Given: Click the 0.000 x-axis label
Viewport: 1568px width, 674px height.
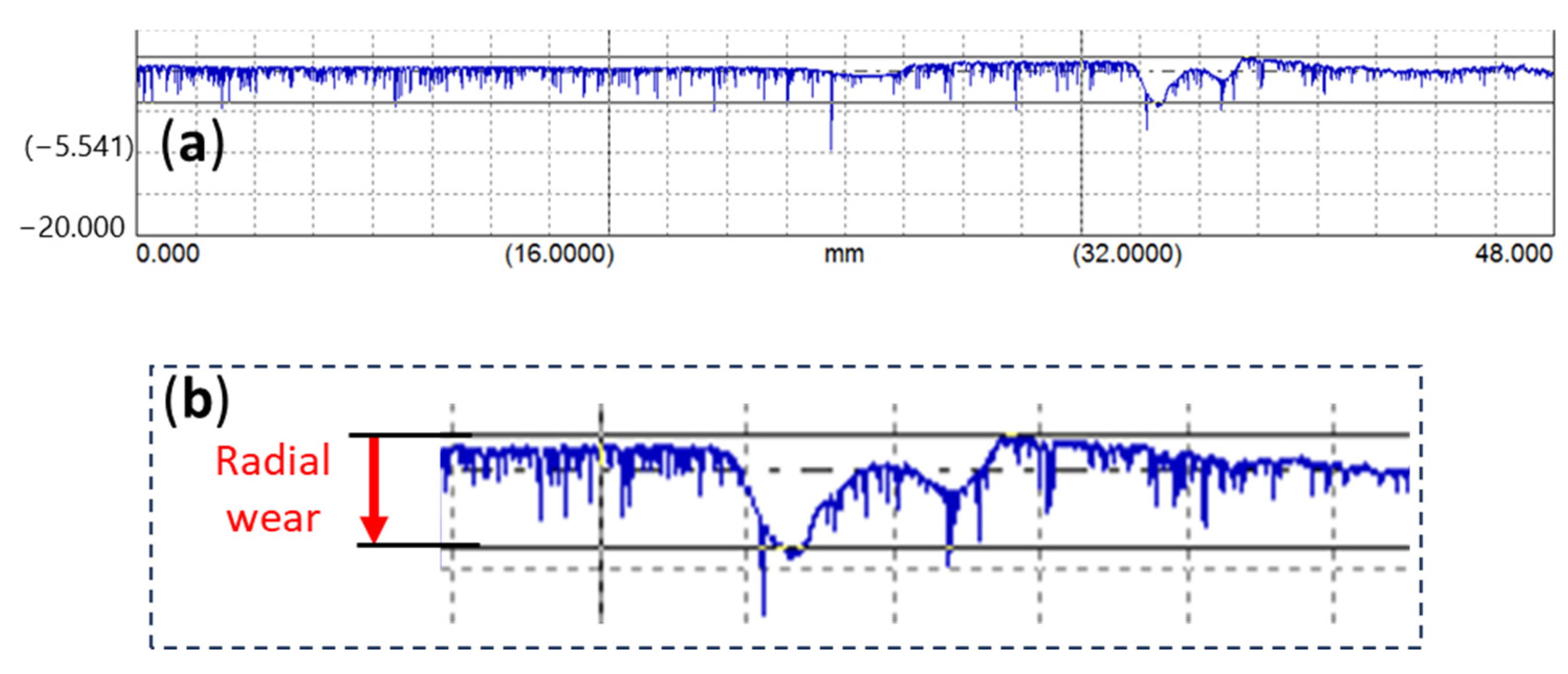Looking at the screenshot, I should click(168, 253).
